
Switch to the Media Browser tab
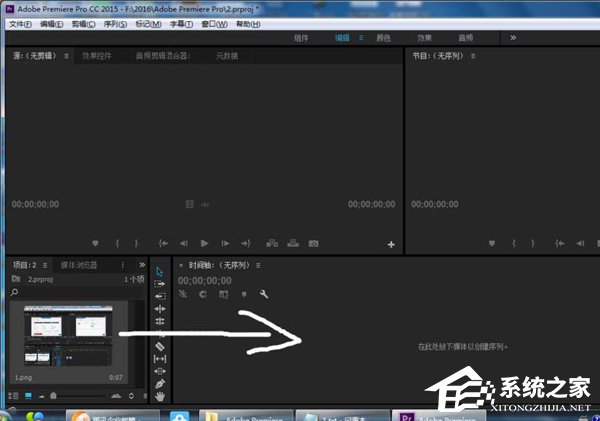pyautogui.click(x=79, y=265)
